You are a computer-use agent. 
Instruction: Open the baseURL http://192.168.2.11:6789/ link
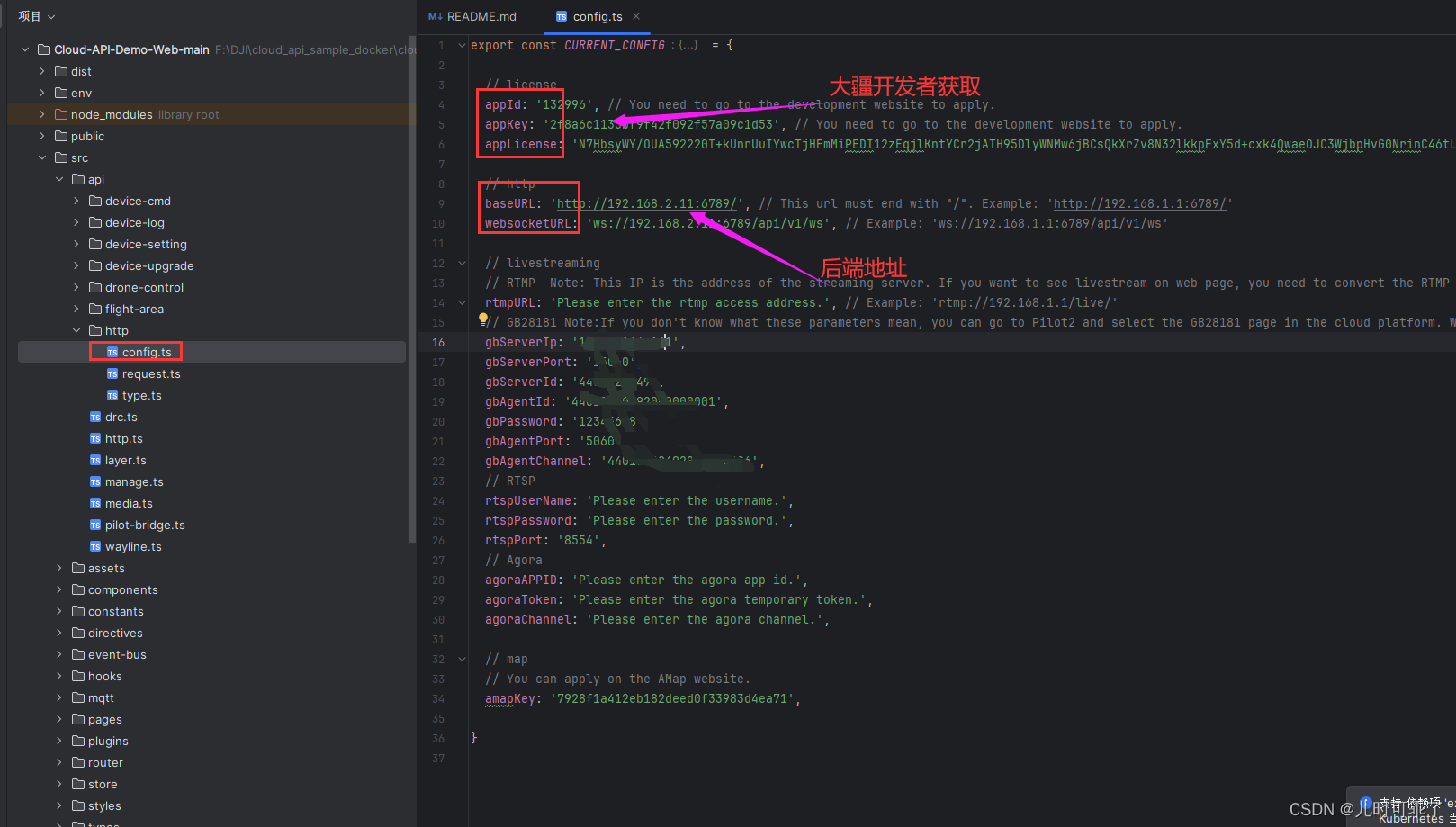[648, 203]
